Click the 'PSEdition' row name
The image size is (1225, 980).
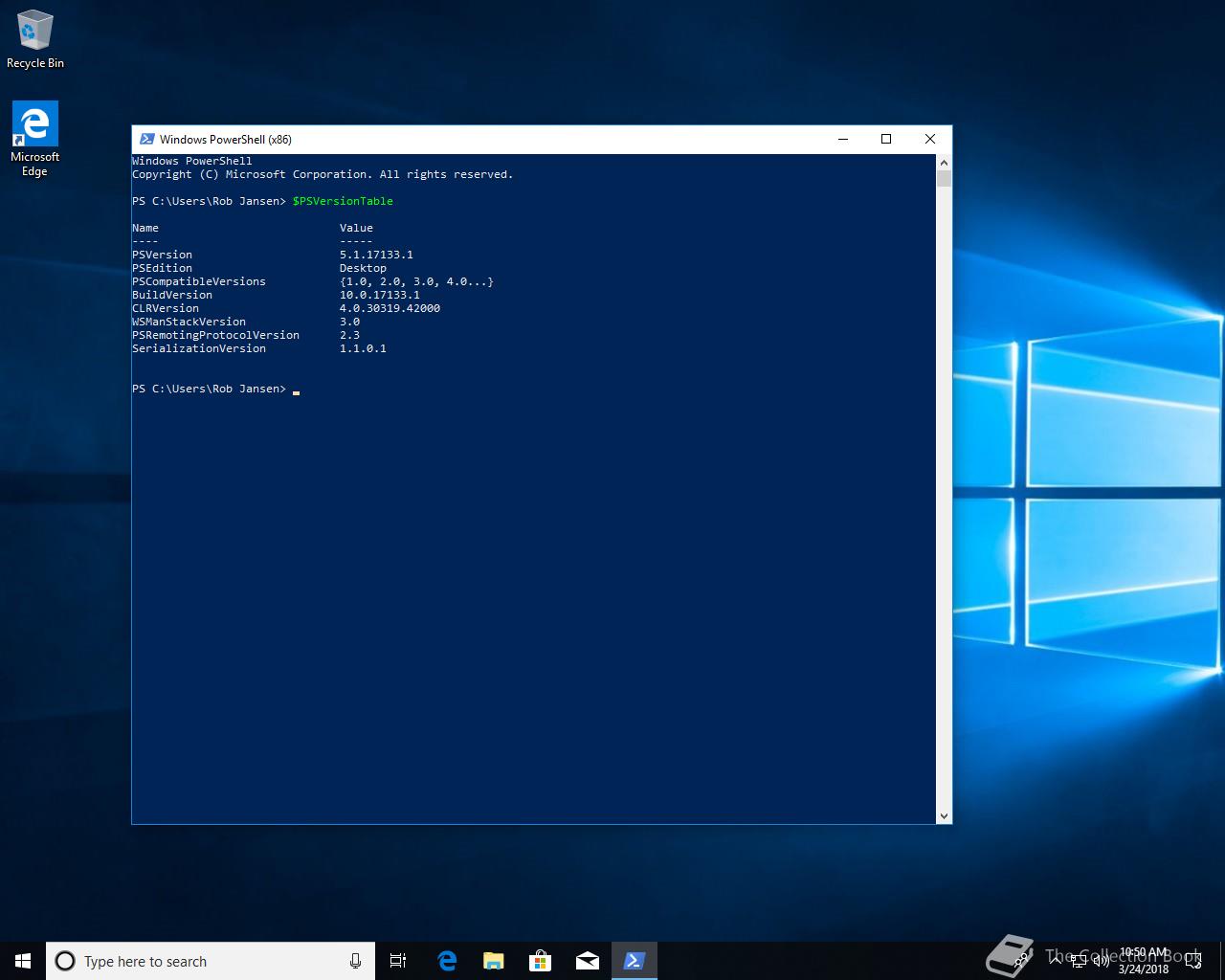pyautogui.click(x=162, y=268)
